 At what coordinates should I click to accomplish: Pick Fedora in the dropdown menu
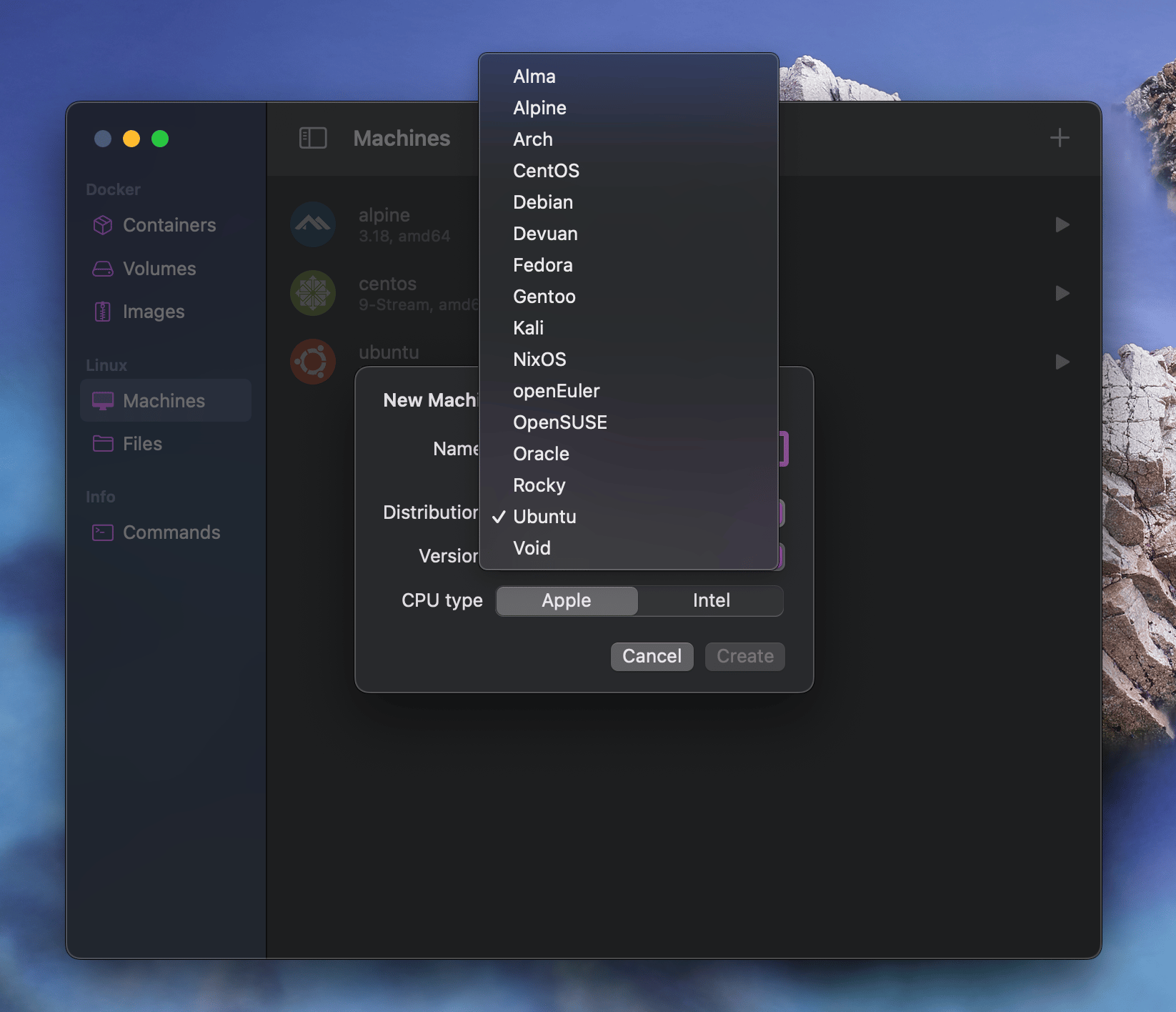click(629, 265)
